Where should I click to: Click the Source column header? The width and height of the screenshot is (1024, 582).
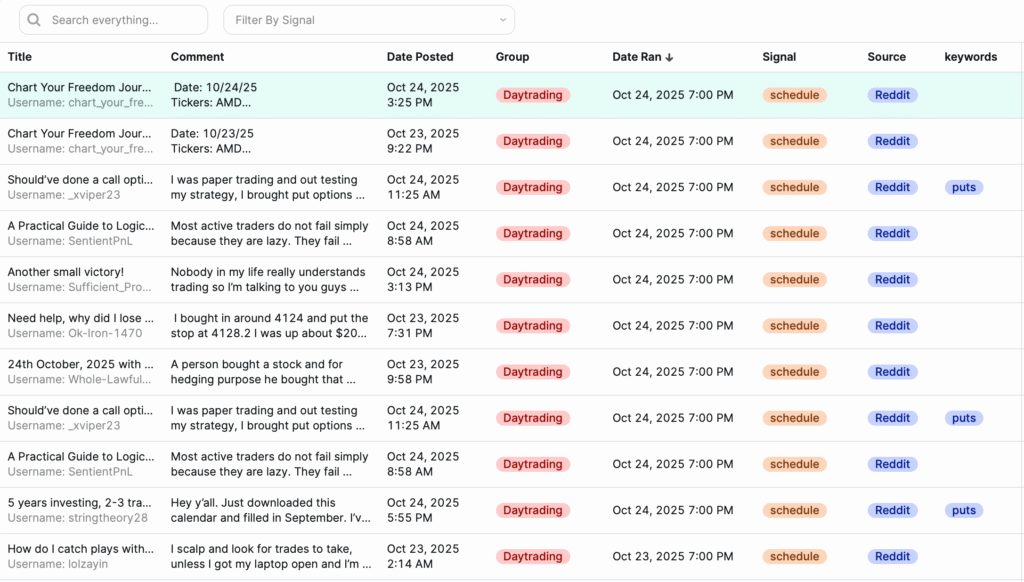pyautogui.click(x=886, y=57)
